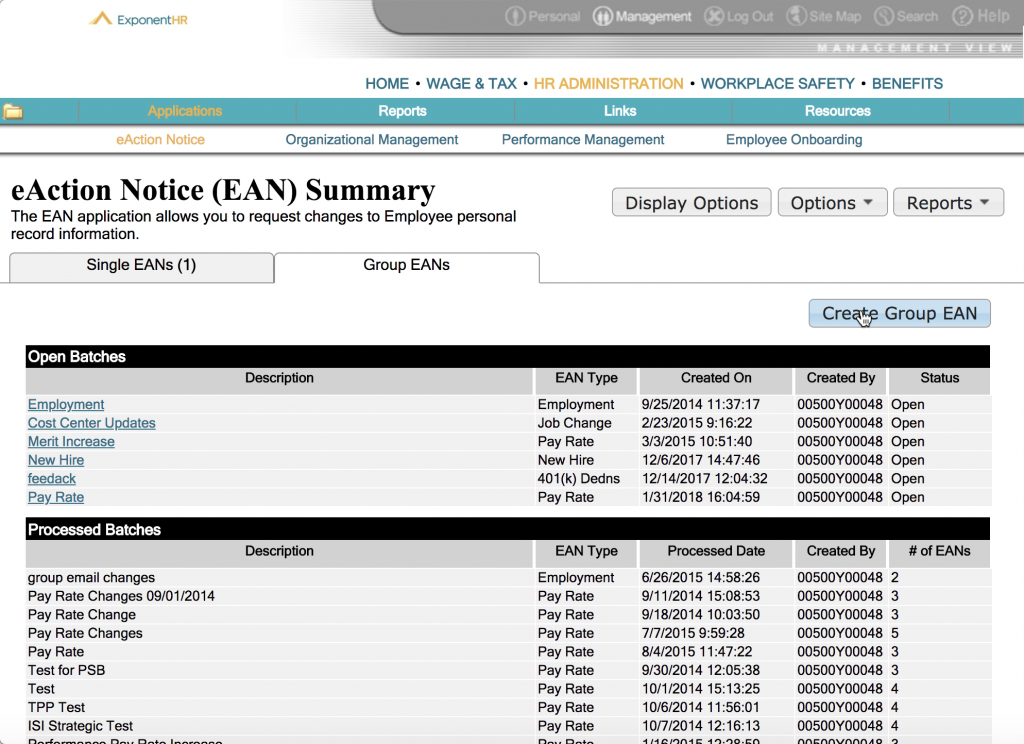
Task: Click the Log Out icon
Action: [713, 17]
